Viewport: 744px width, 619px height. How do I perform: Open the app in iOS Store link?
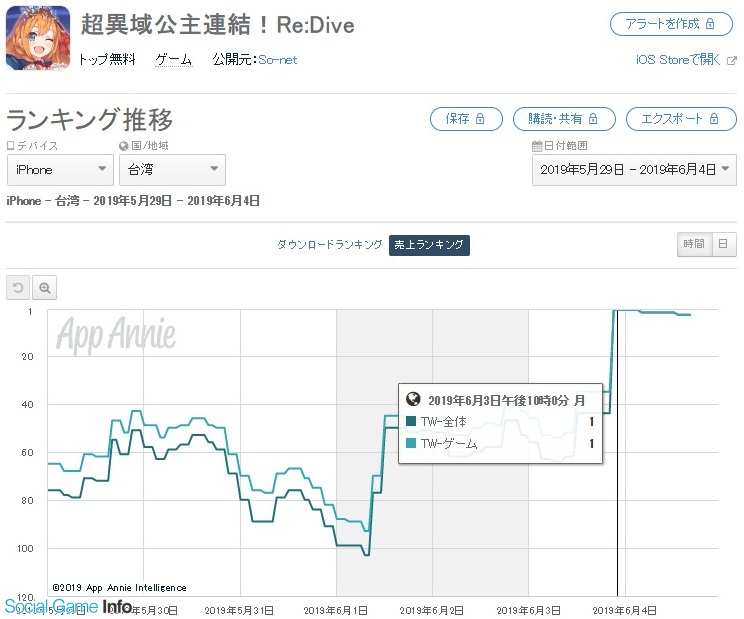tap(678, 60)
